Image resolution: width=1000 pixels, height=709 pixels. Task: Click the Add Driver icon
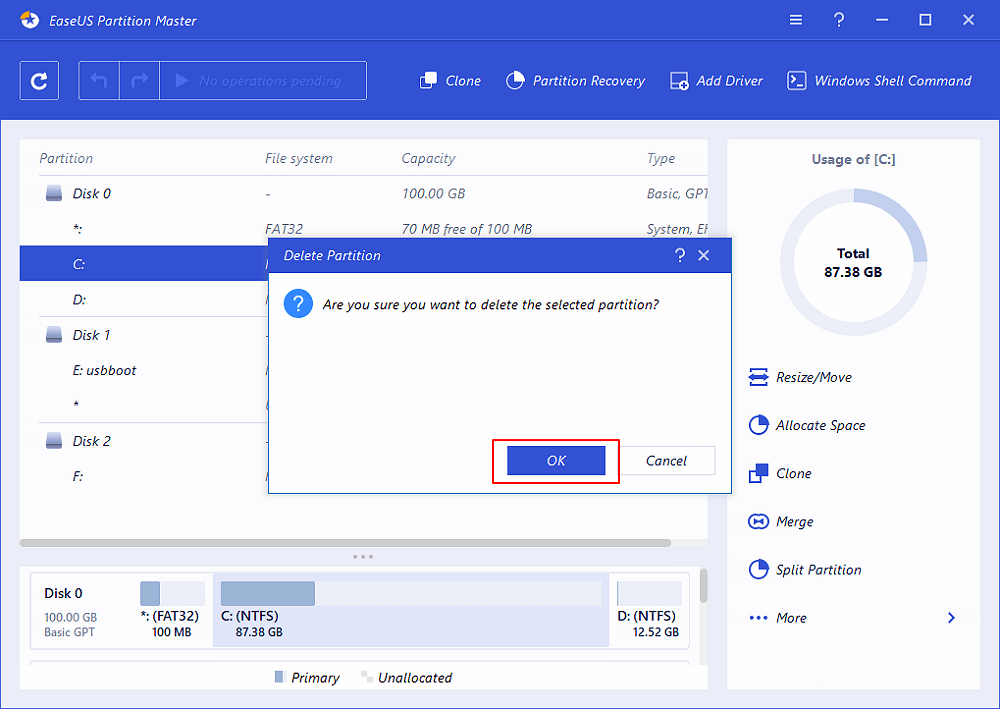pos(679,81)
